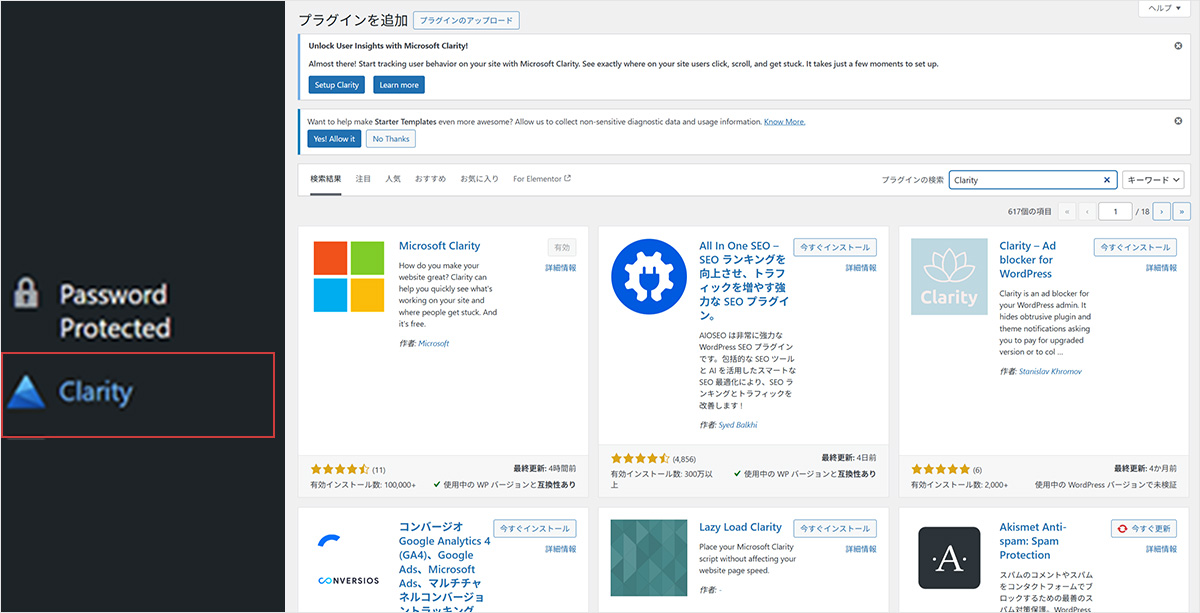Viewport: 1200px width, 613px height.
Task: Click the Yes! Allow it button
Action: [x=334, y=139]
